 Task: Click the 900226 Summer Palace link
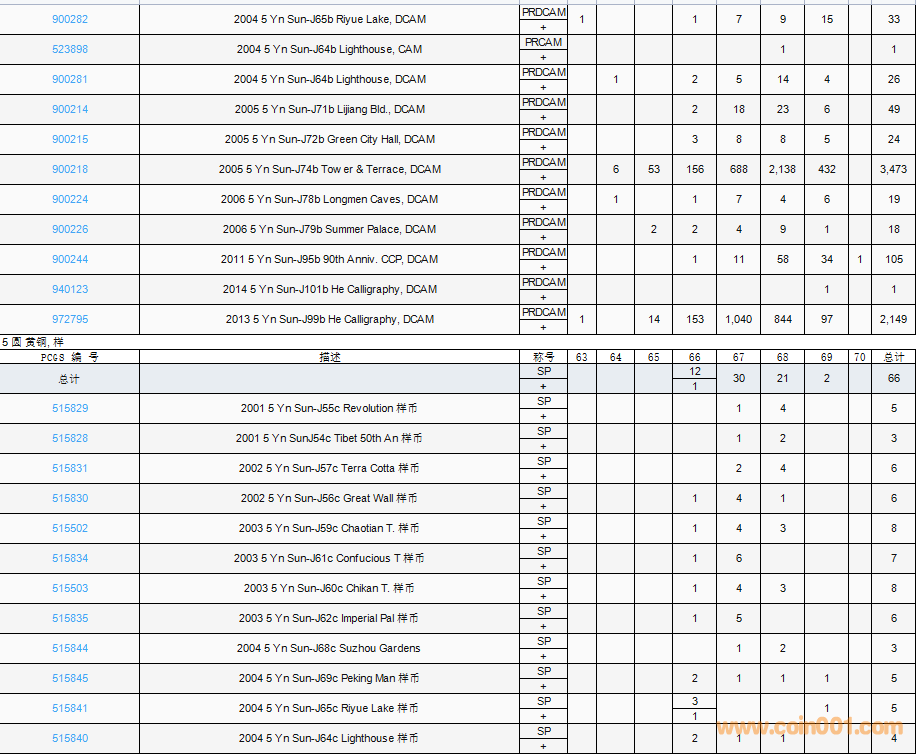click(x=70, y=229)
